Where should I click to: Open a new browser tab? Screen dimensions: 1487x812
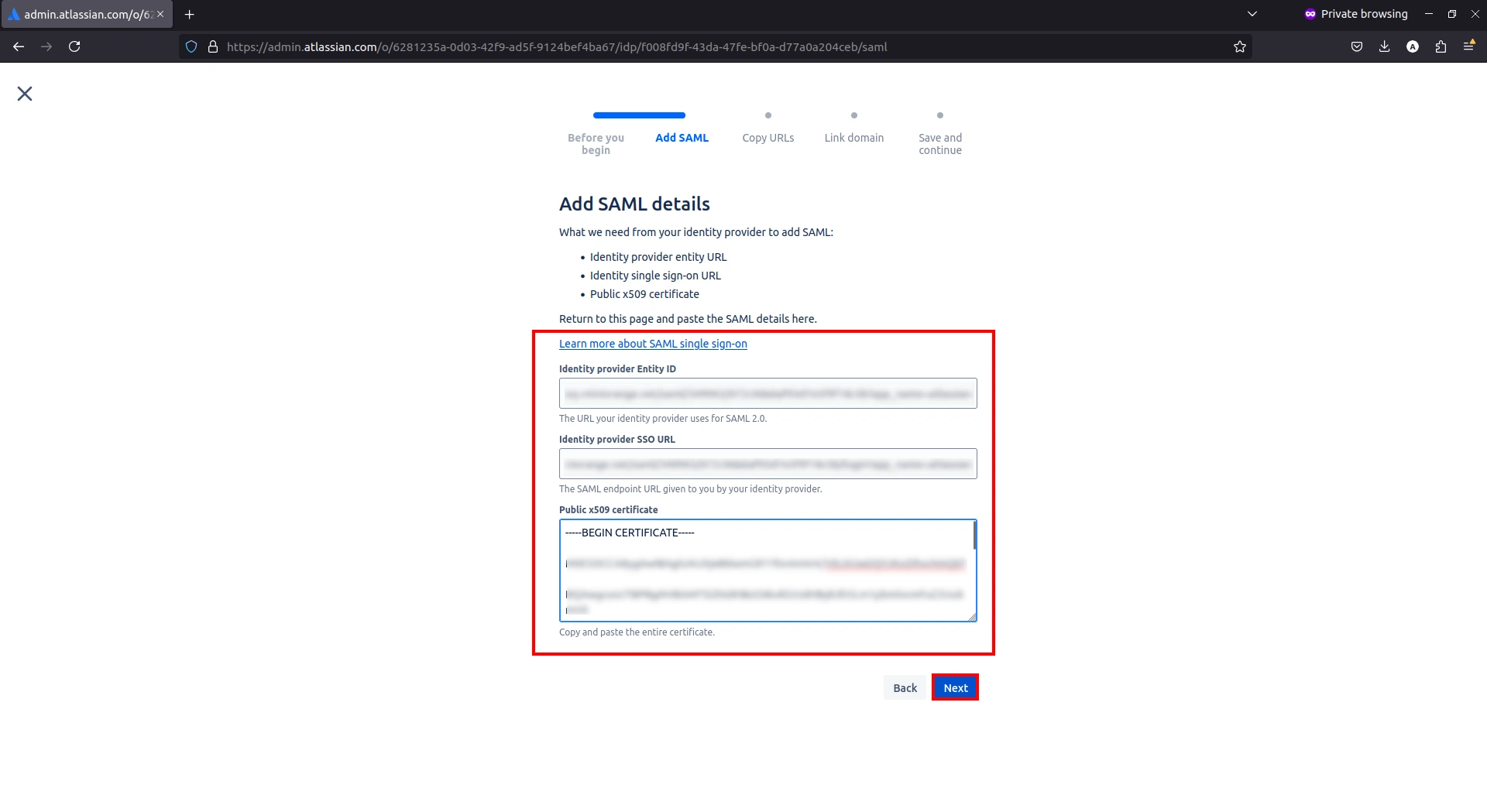point(189,14)
